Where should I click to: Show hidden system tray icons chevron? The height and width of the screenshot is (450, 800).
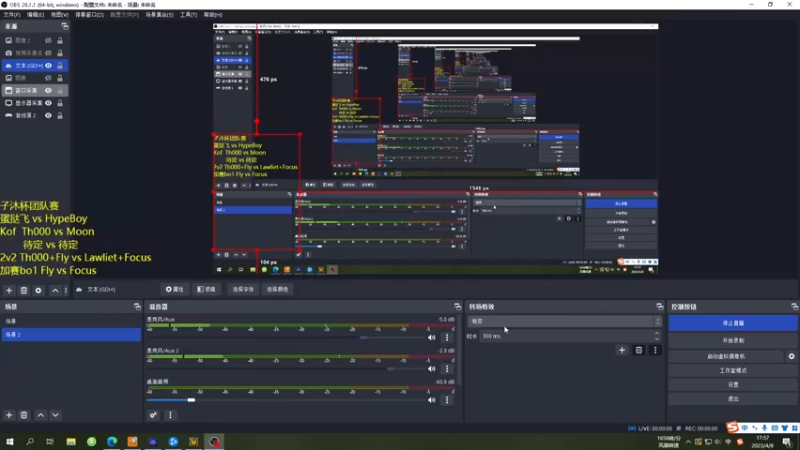688,442
